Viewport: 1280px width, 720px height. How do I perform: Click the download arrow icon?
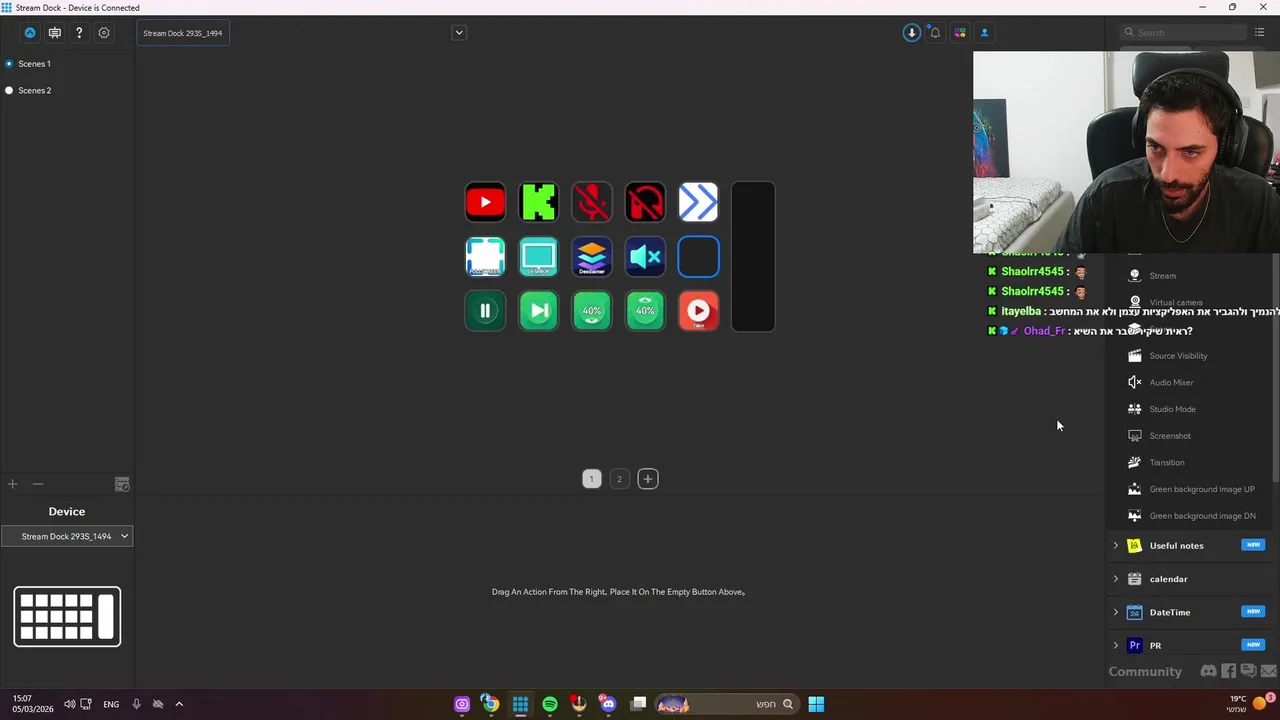point(911,33)
